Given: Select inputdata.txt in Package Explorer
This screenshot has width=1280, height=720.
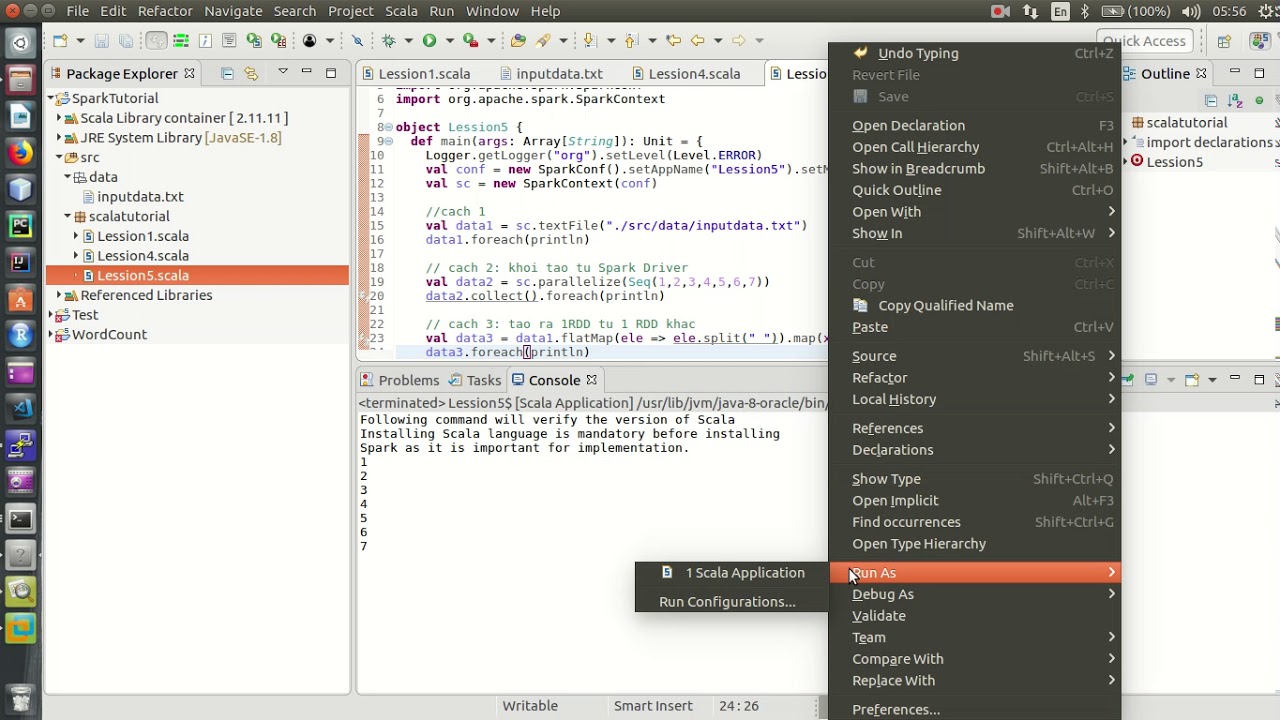Looking at the screenshot, I should pyautogui.click(x=140, y=197).
